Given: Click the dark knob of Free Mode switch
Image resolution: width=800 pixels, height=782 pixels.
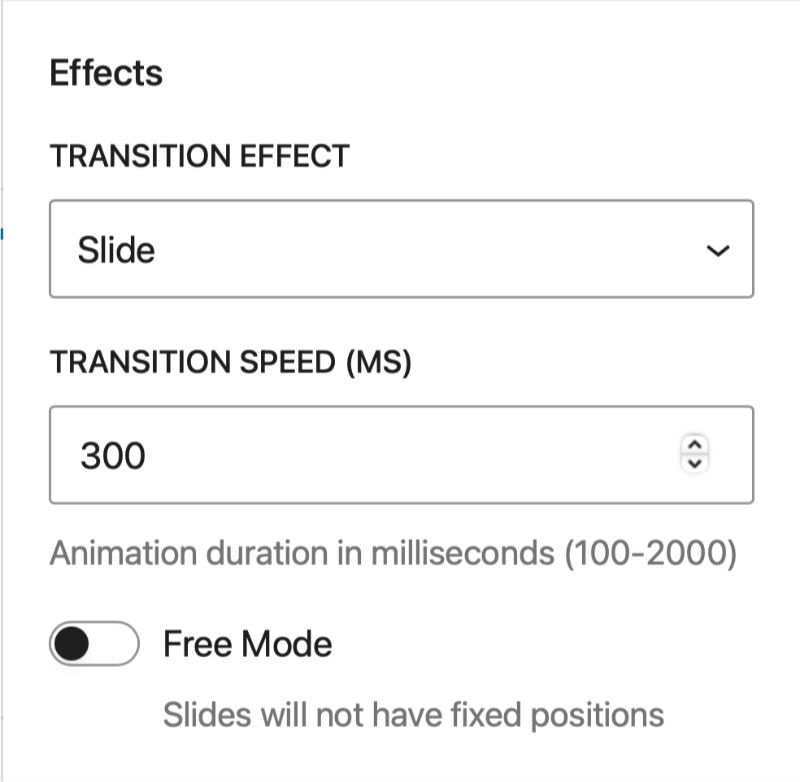Looking at the screenshot, I should pos(72,644).
